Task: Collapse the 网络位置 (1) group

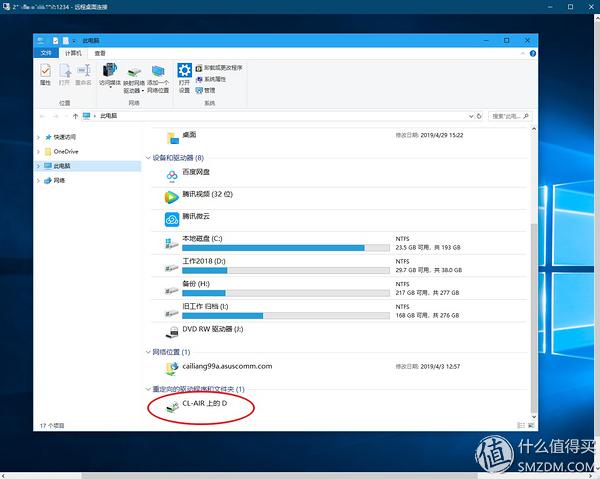Action: pyautogui.click(x=148, y=352)
